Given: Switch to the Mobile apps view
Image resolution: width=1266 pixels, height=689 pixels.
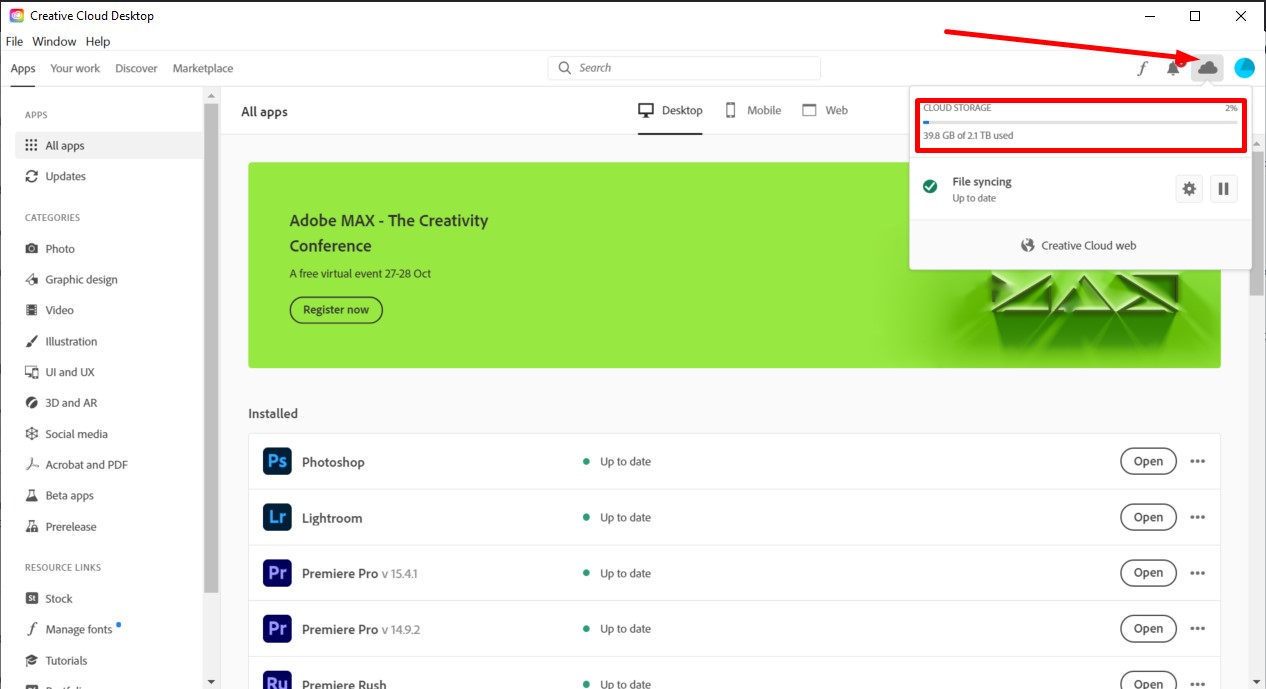Looking at the screenshot, I should (753, 110).
